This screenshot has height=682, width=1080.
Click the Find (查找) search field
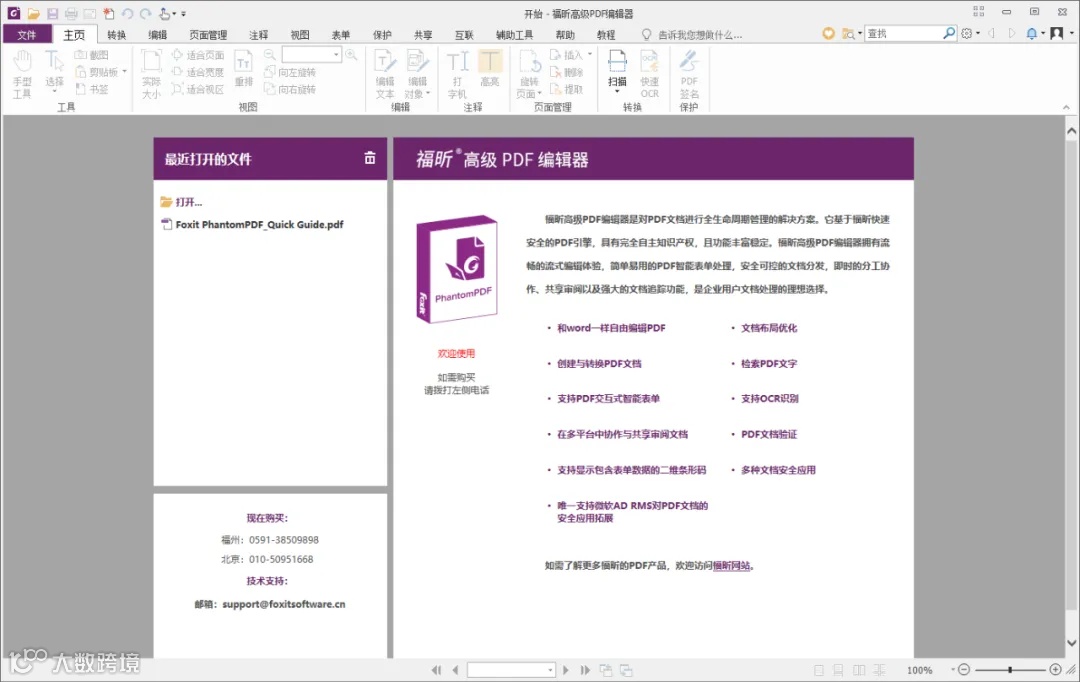pyautogui.click(x=903, y=33)
